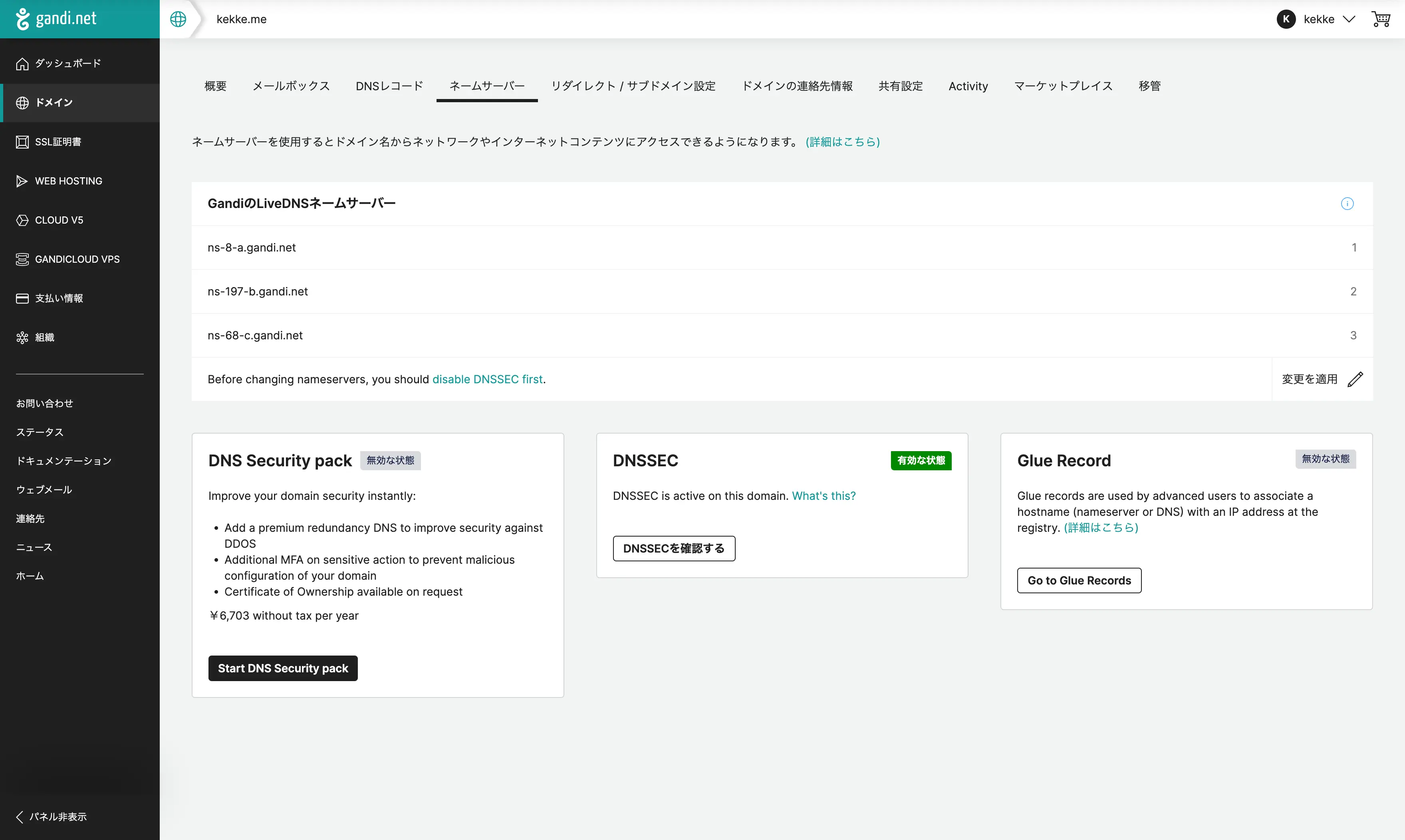Click the 連絡先 sidebar link
Screen dimensions: 1405x840
[30, 519]
